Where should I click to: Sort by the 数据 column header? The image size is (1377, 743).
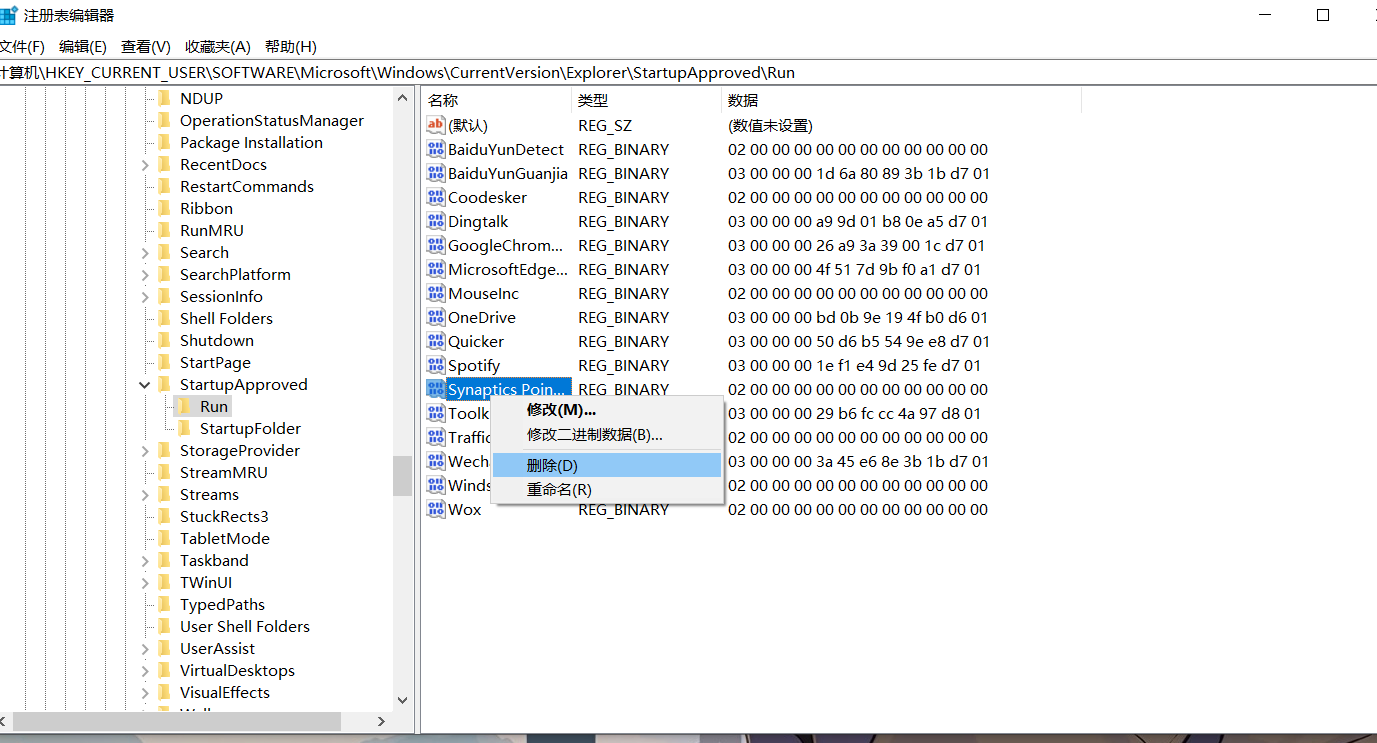(901, 100)
